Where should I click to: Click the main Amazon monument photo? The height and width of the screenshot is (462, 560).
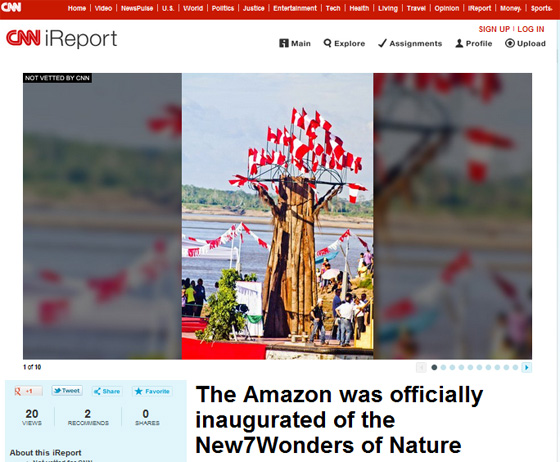tap(278, 216)
